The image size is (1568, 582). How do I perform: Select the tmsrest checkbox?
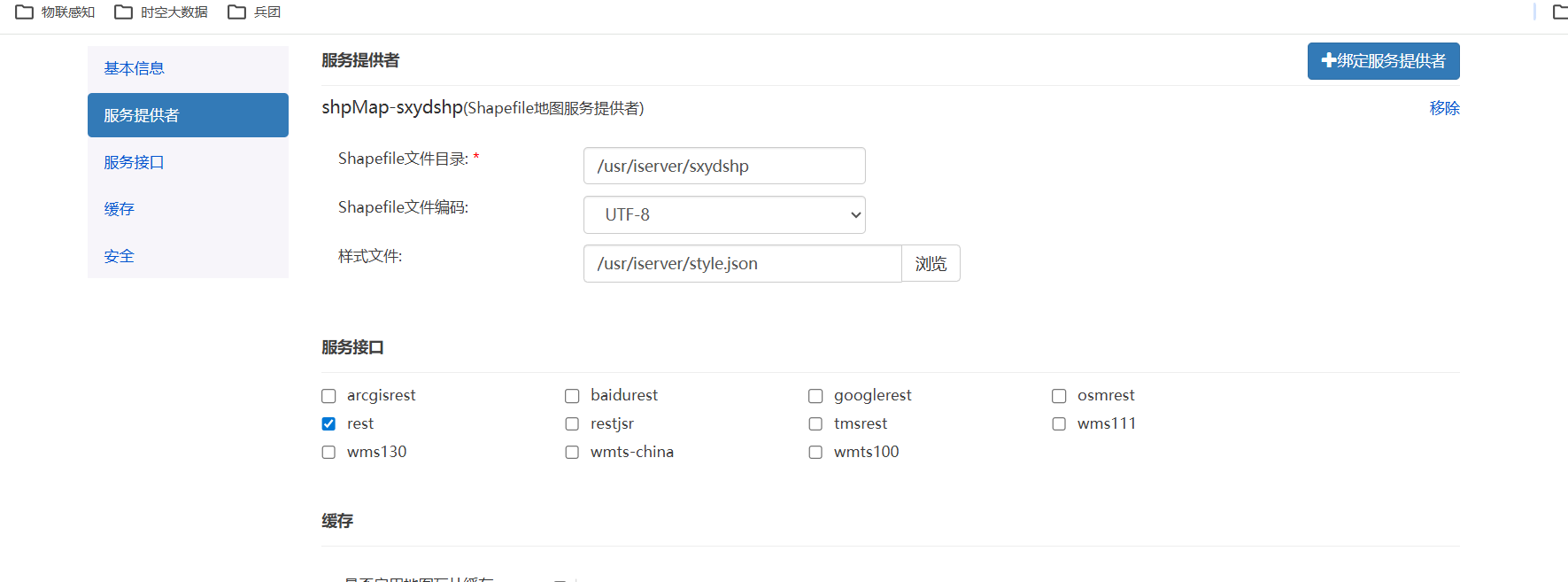tap(815, 424)
